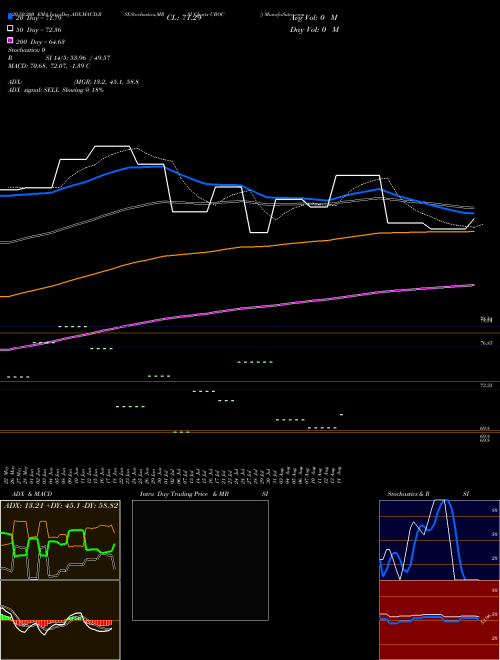The image size is (500, 660).
Task: Click the ADX green line chart
Action: point(60,545)
